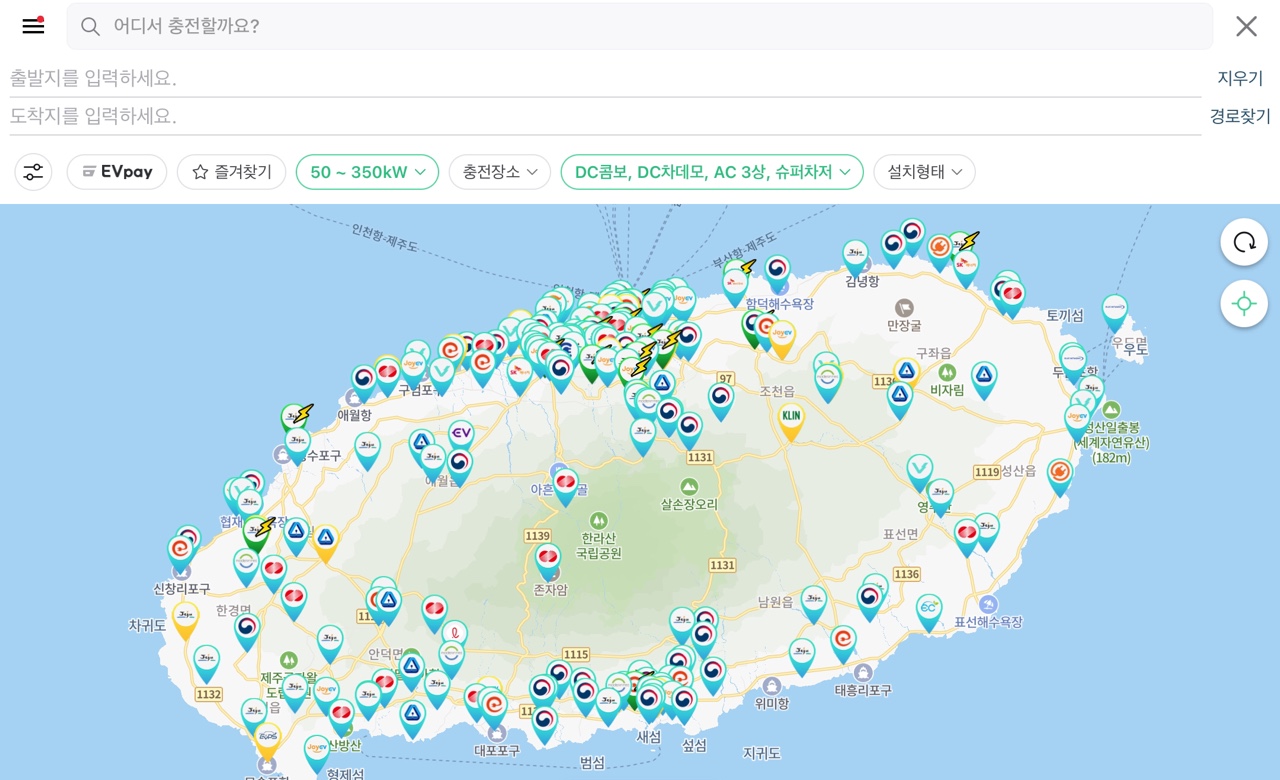The height and width of the screenshot is (780, 1280).
Task: Click the my-location crosshair button
Action: (x=1244, y=304)
